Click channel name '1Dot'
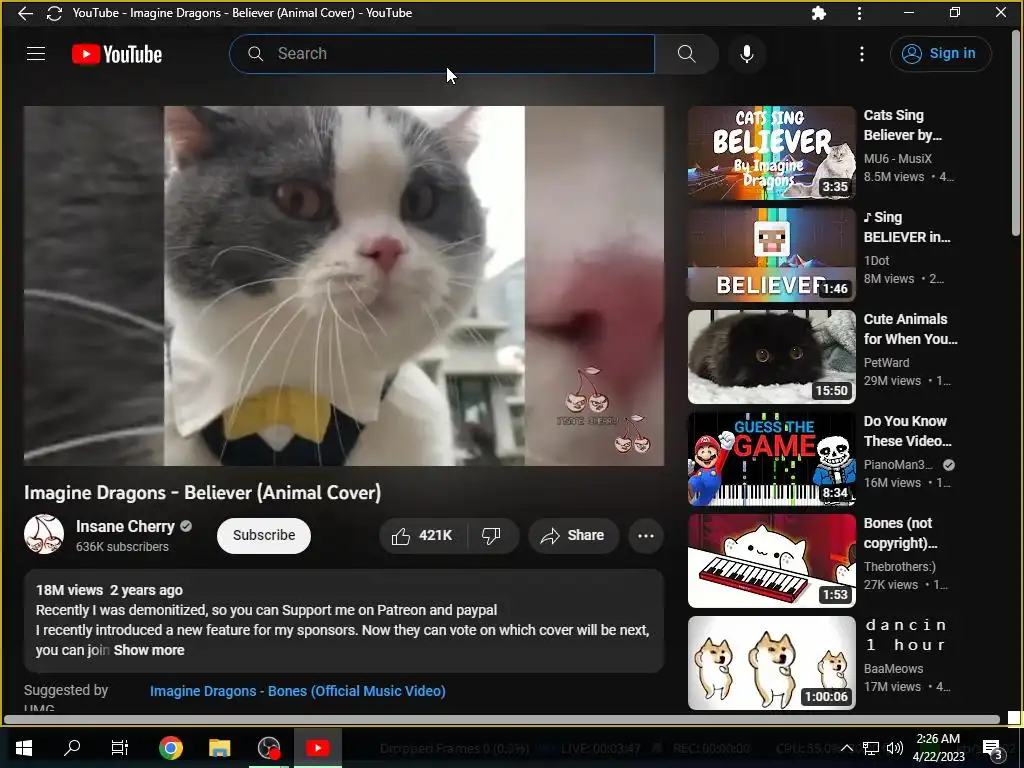Image resolution: width=1024 pixels, height=768 pixels. point(876,261)
